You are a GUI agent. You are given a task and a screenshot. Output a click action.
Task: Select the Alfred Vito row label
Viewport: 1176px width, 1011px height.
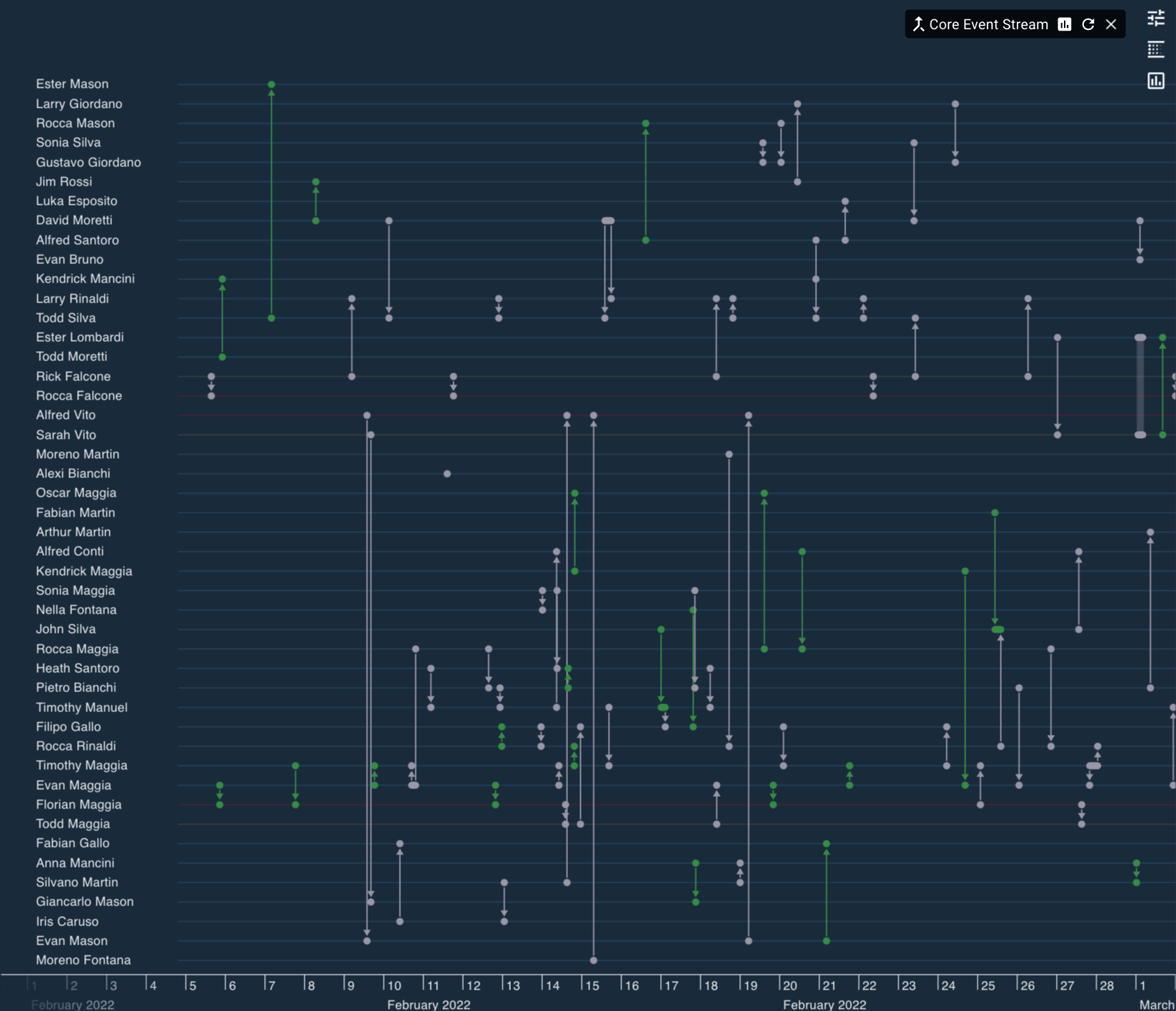(x=65, y=415)
